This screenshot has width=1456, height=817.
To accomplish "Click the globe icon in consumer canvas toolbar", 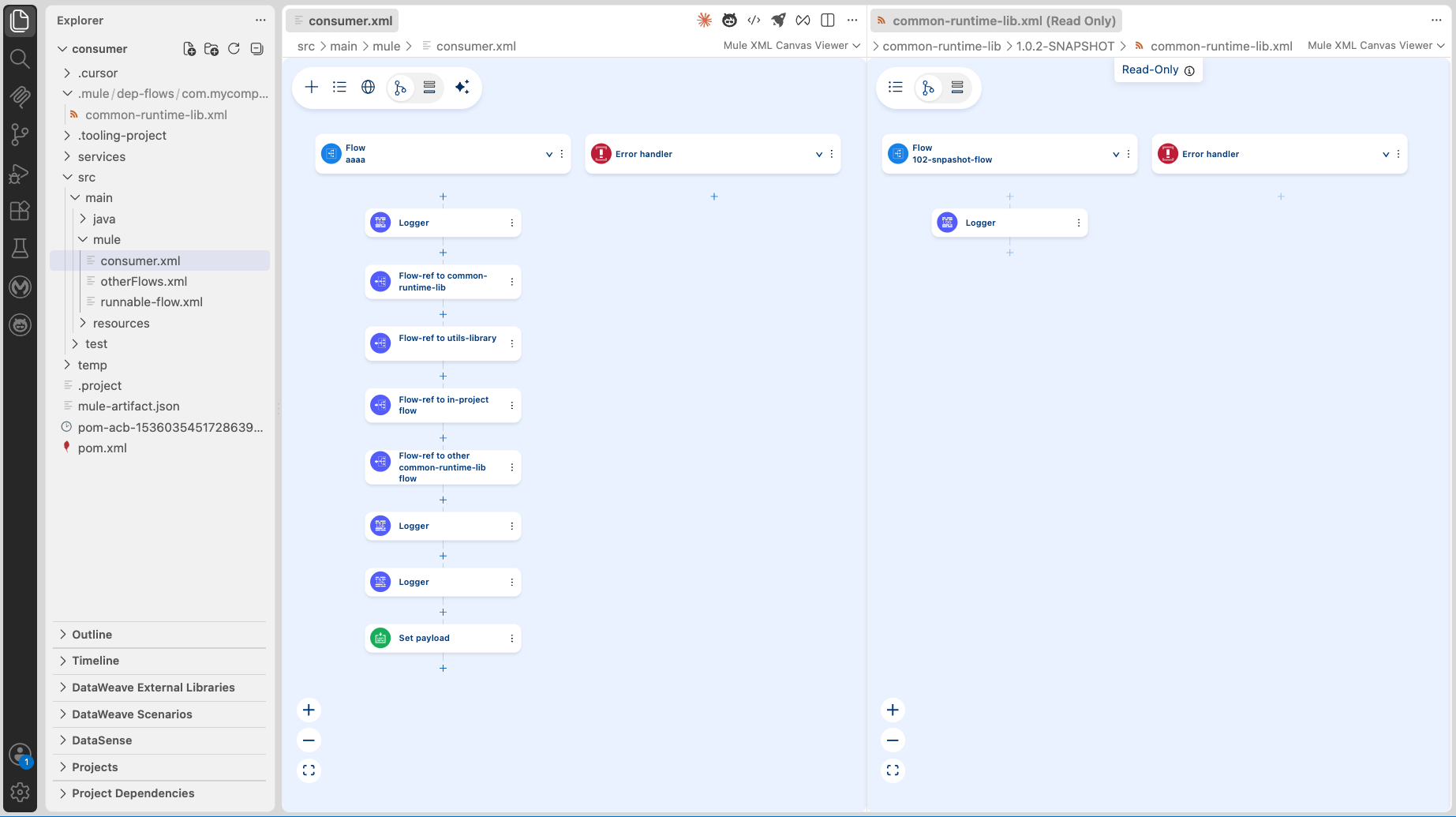I will coord(368,87).
